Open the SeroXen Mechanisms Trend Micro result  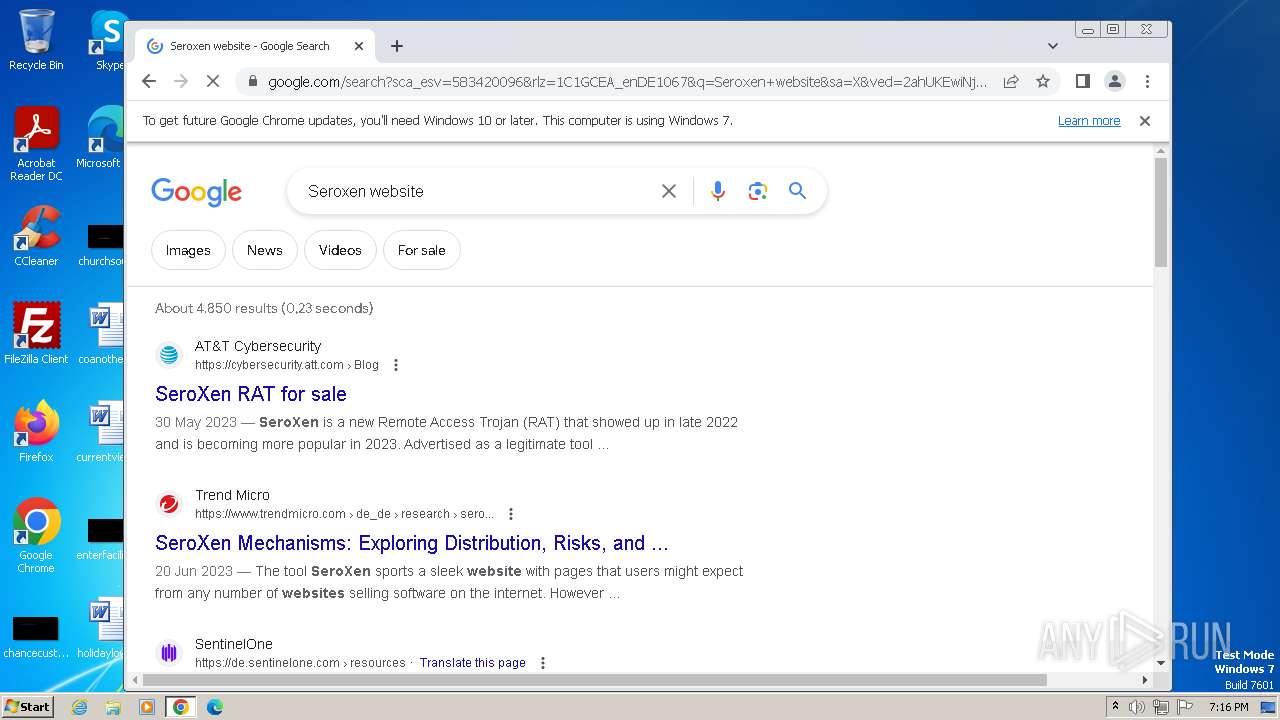point(412,543)
